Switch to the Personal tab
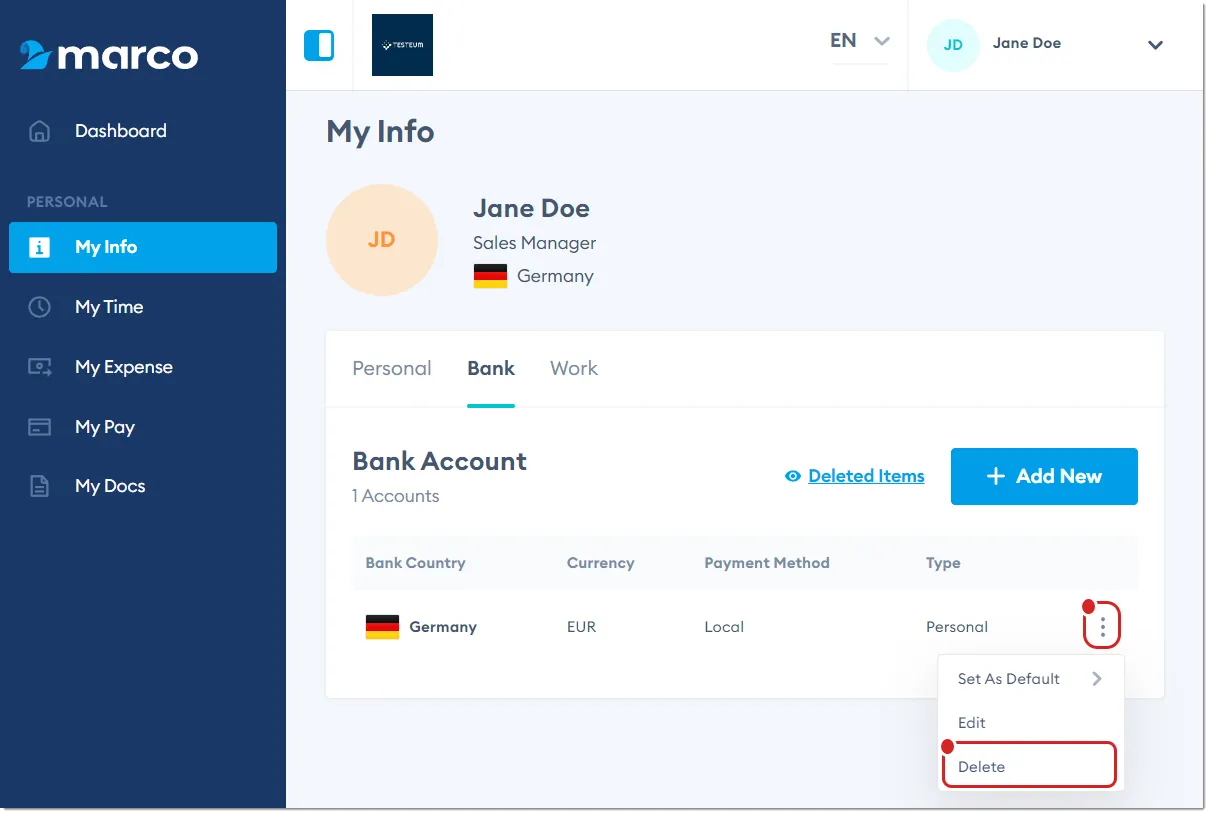 [x=392, y=369]
